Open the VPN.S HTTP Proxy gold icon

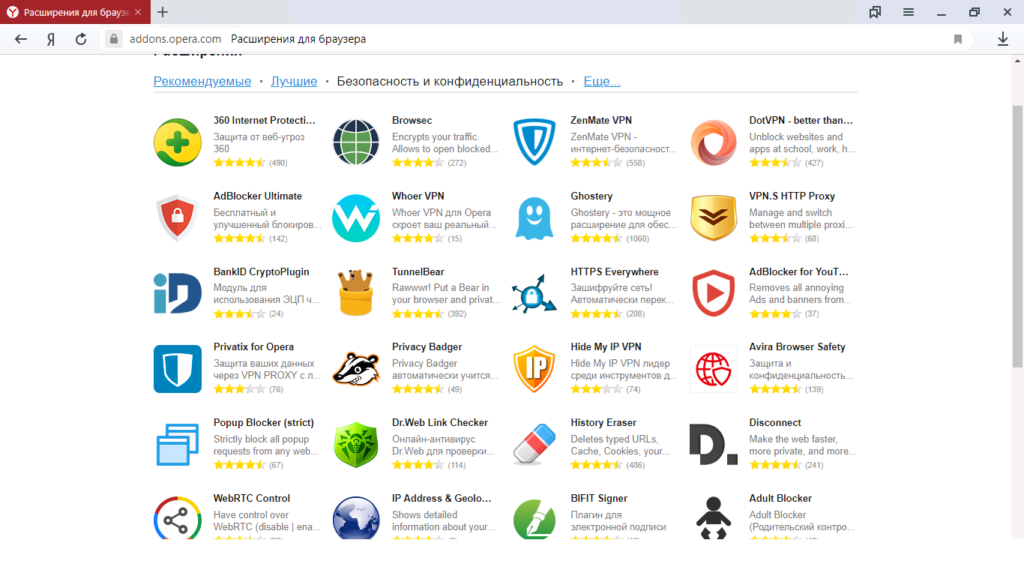coord(713,218)
